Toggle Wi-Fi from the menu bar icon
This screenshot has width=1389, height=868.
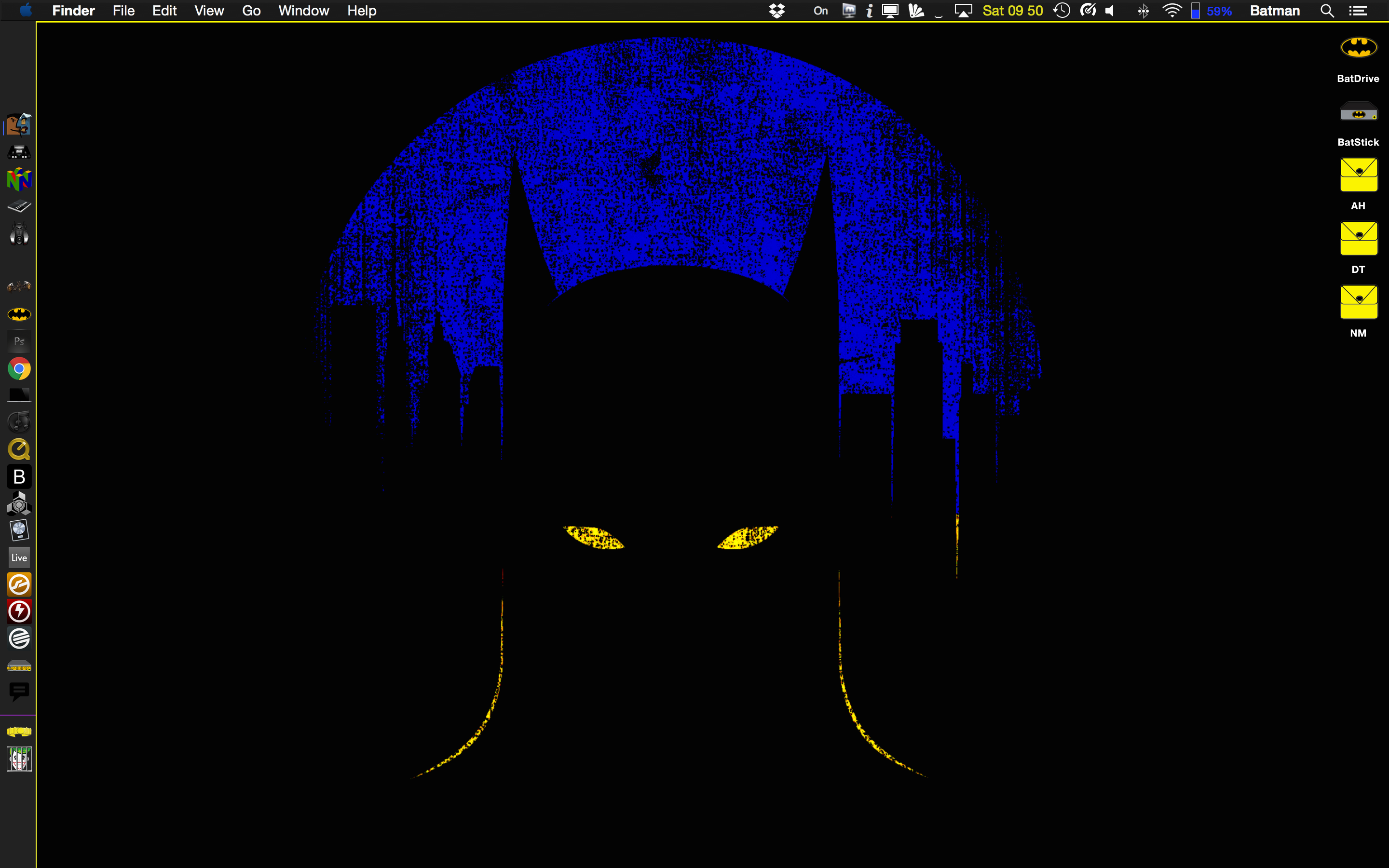pos(1171,11)
